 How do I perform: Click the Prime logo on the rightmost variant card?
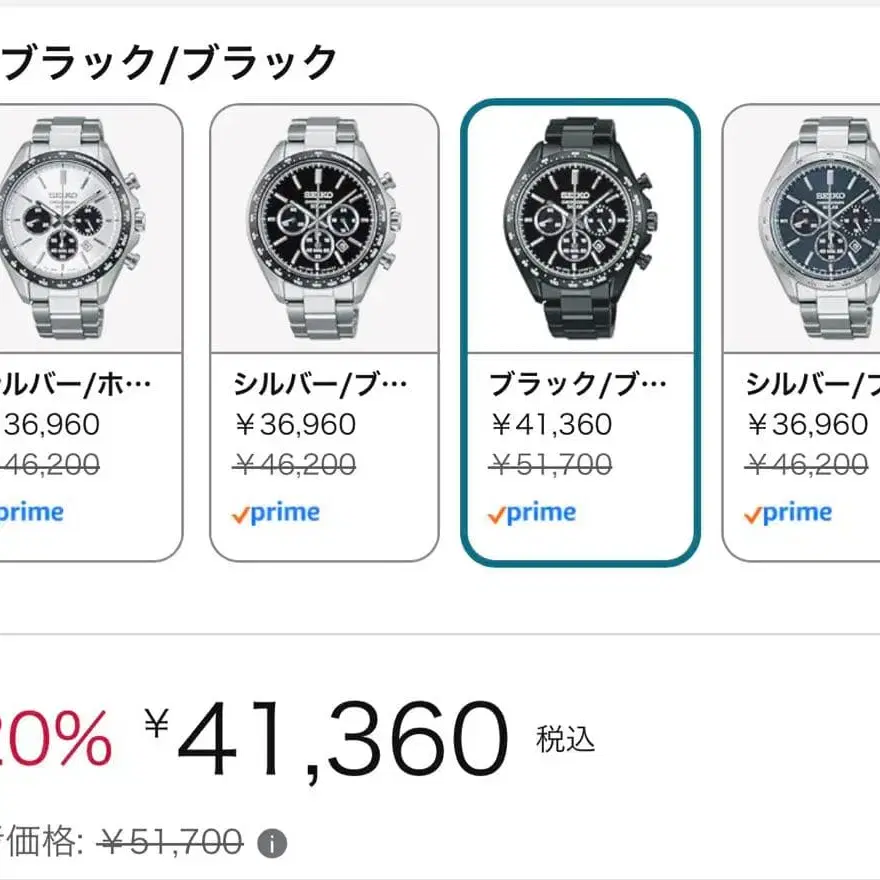pyautogui.click(x=790, y=513)
